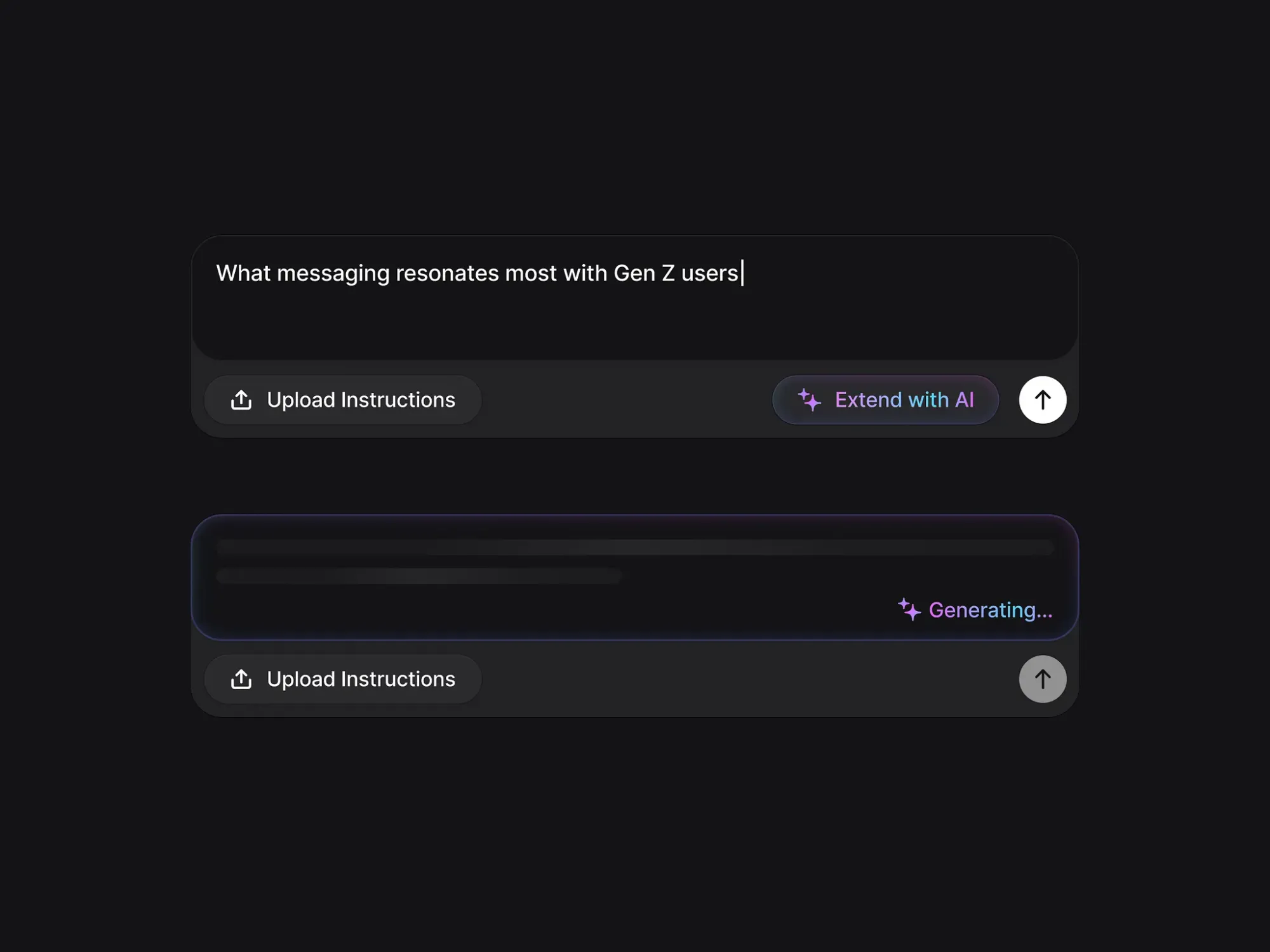Click Upload Instructions text in the upper card

361,400
